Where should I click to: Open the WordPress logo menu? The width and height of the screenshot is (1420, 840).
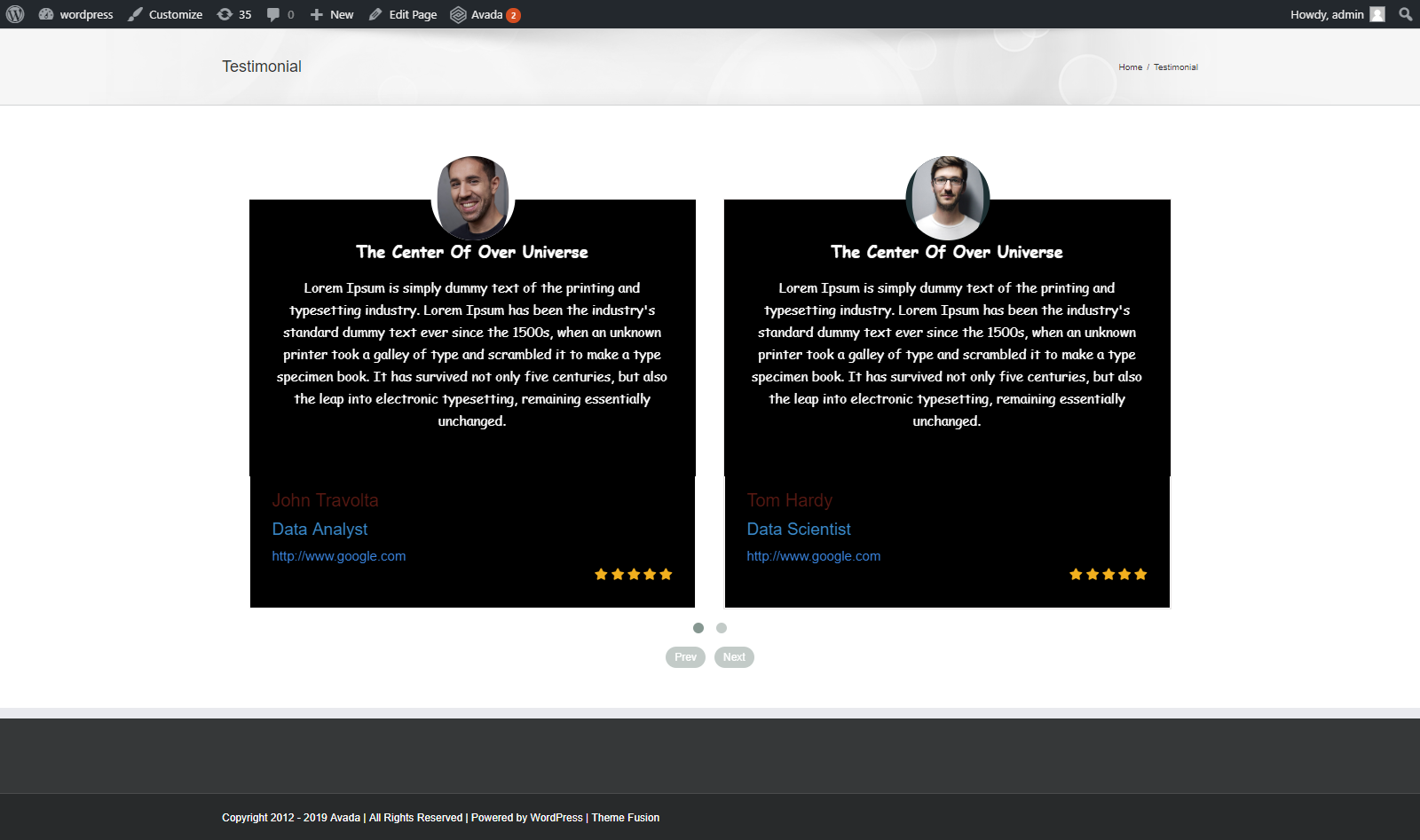click(15, 14)
